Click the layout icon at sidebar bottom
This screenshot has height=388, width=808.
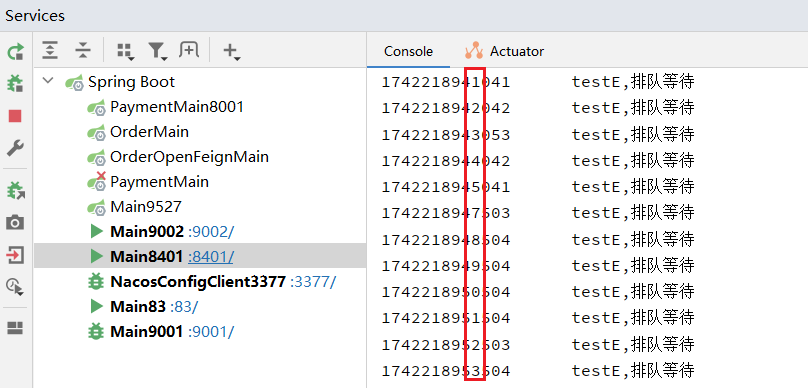(x=15, y=328)
